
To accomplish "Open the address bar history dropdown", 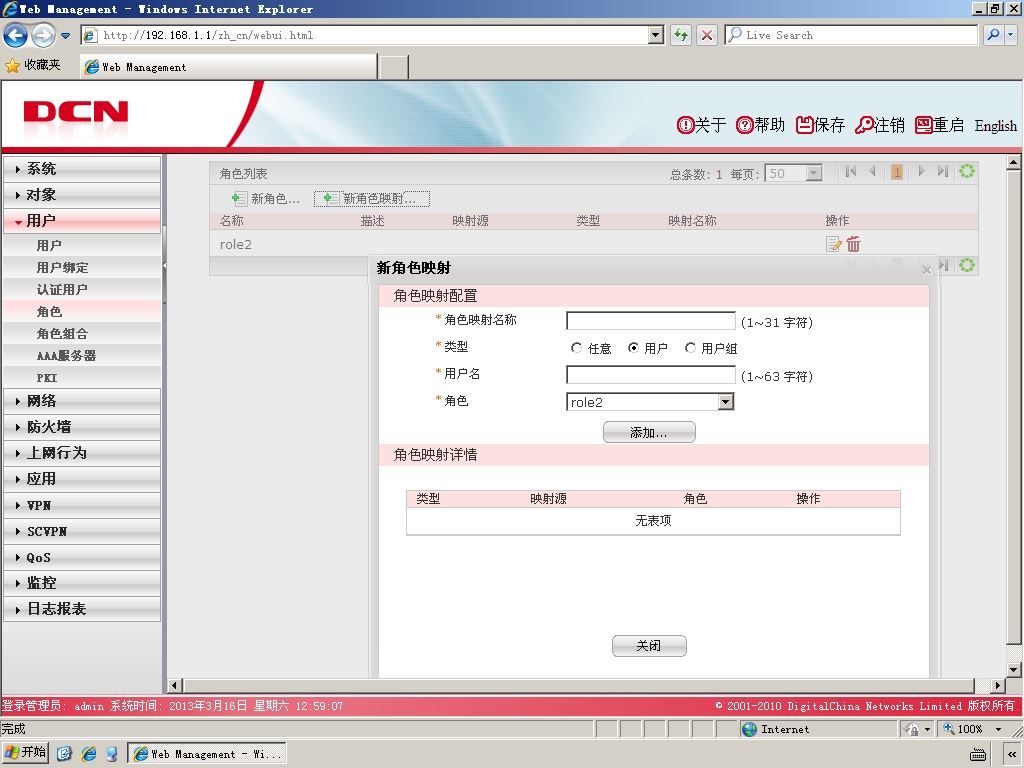I will pos(656,35).
